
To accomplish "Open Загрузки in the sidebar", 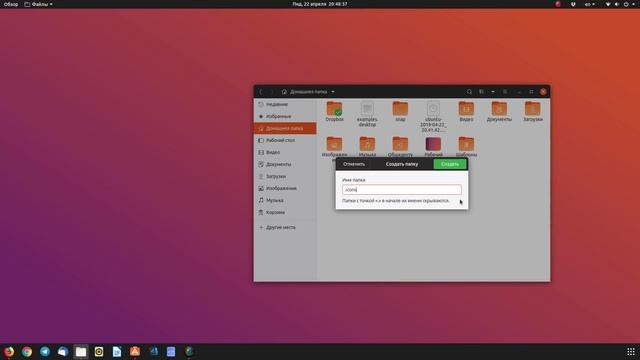I will pyautogui.click(x=285, y=176).
